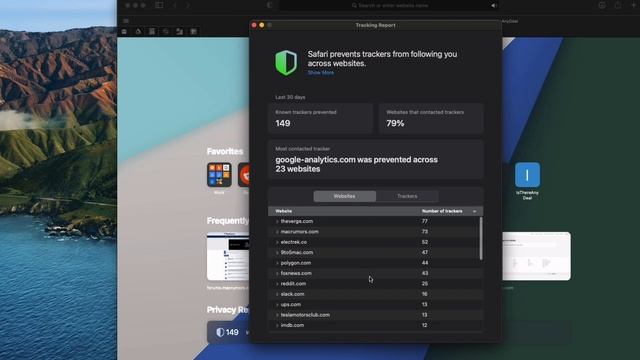Expand the foxnews.com row

coord(277,273)
